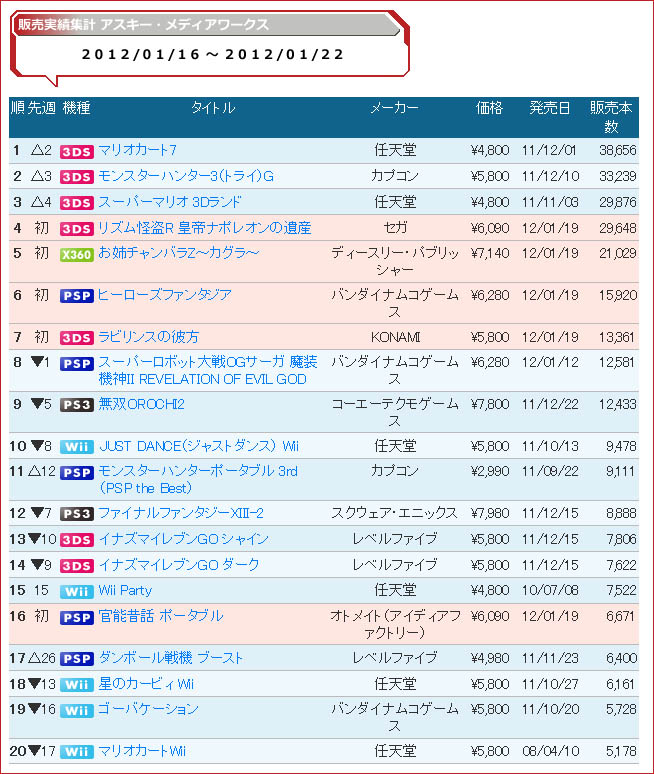Open ヒーローズファンタジア title link

tap(165, 295)
